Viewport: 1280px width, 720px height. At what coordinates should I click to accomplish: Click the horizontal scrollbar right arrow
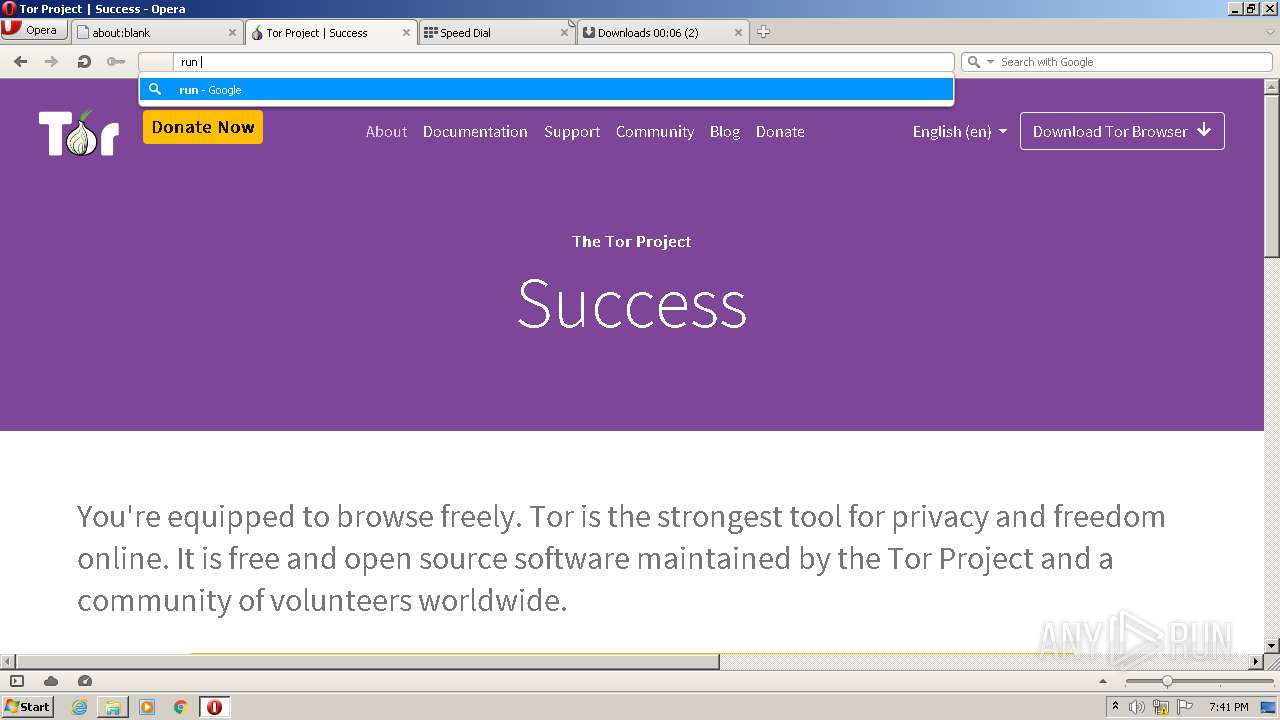[x=1257, y=661]
